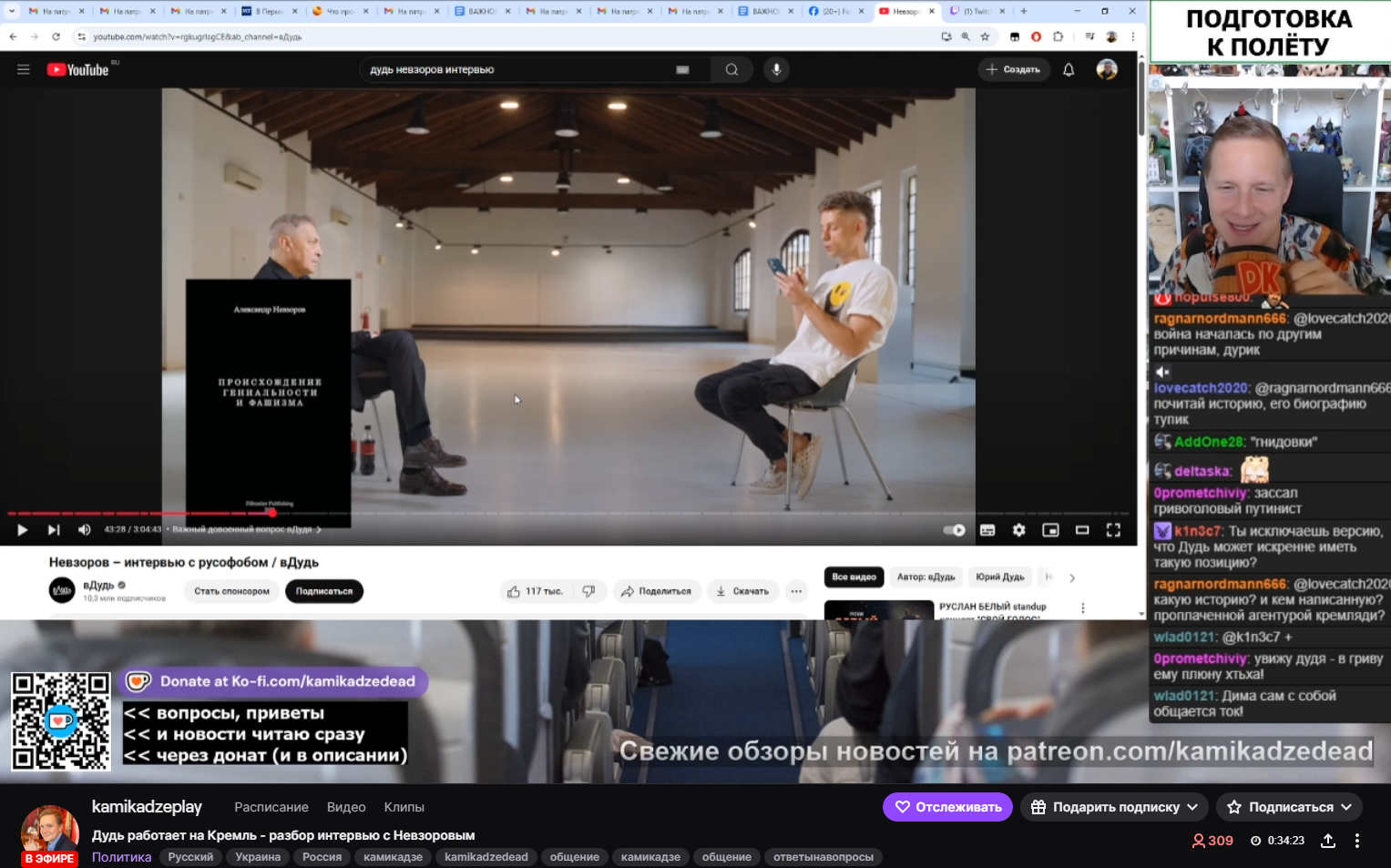1391x868 pixels.
Task: Open the video player settings gear
Action: [1018, 529]
